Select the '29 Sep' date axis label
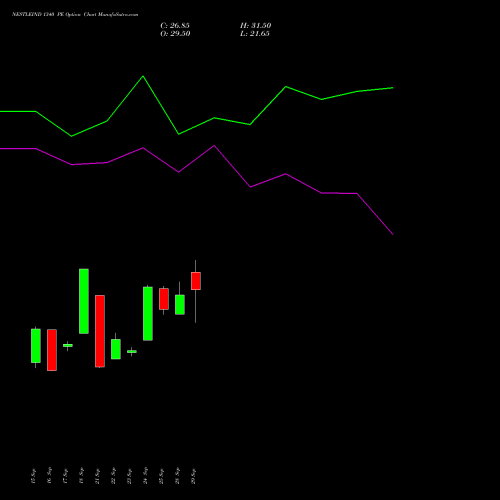The width and height of the screenshot is (500, 500). coord(193,476)
